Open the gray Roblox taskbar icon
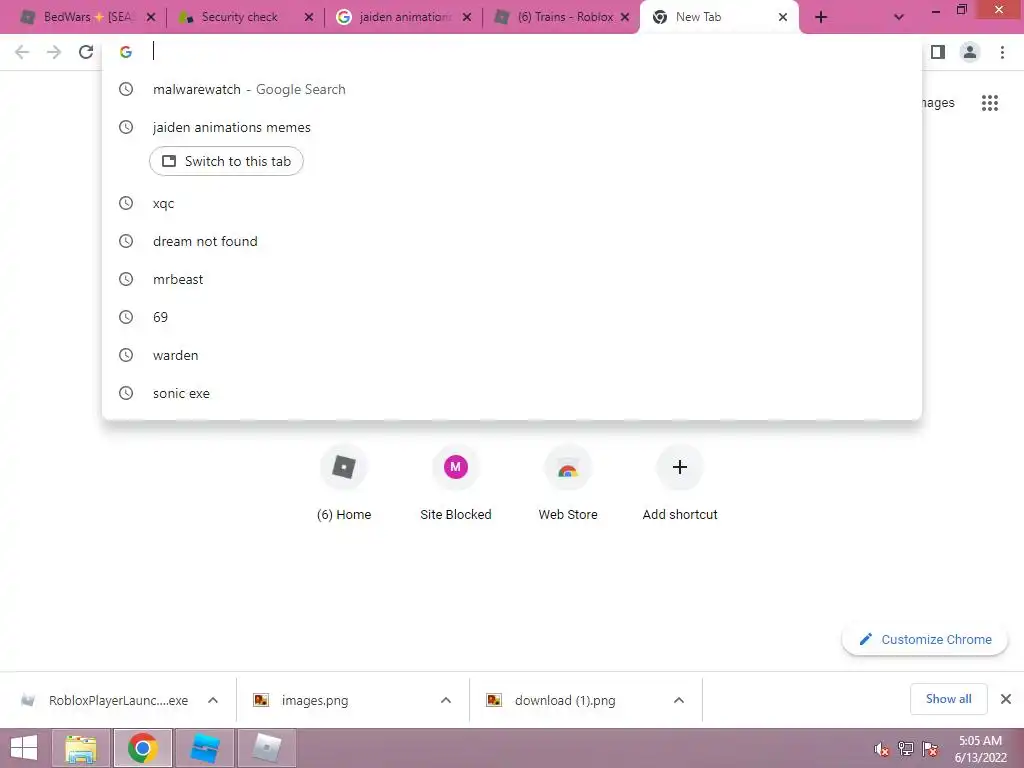 [266, 748]
